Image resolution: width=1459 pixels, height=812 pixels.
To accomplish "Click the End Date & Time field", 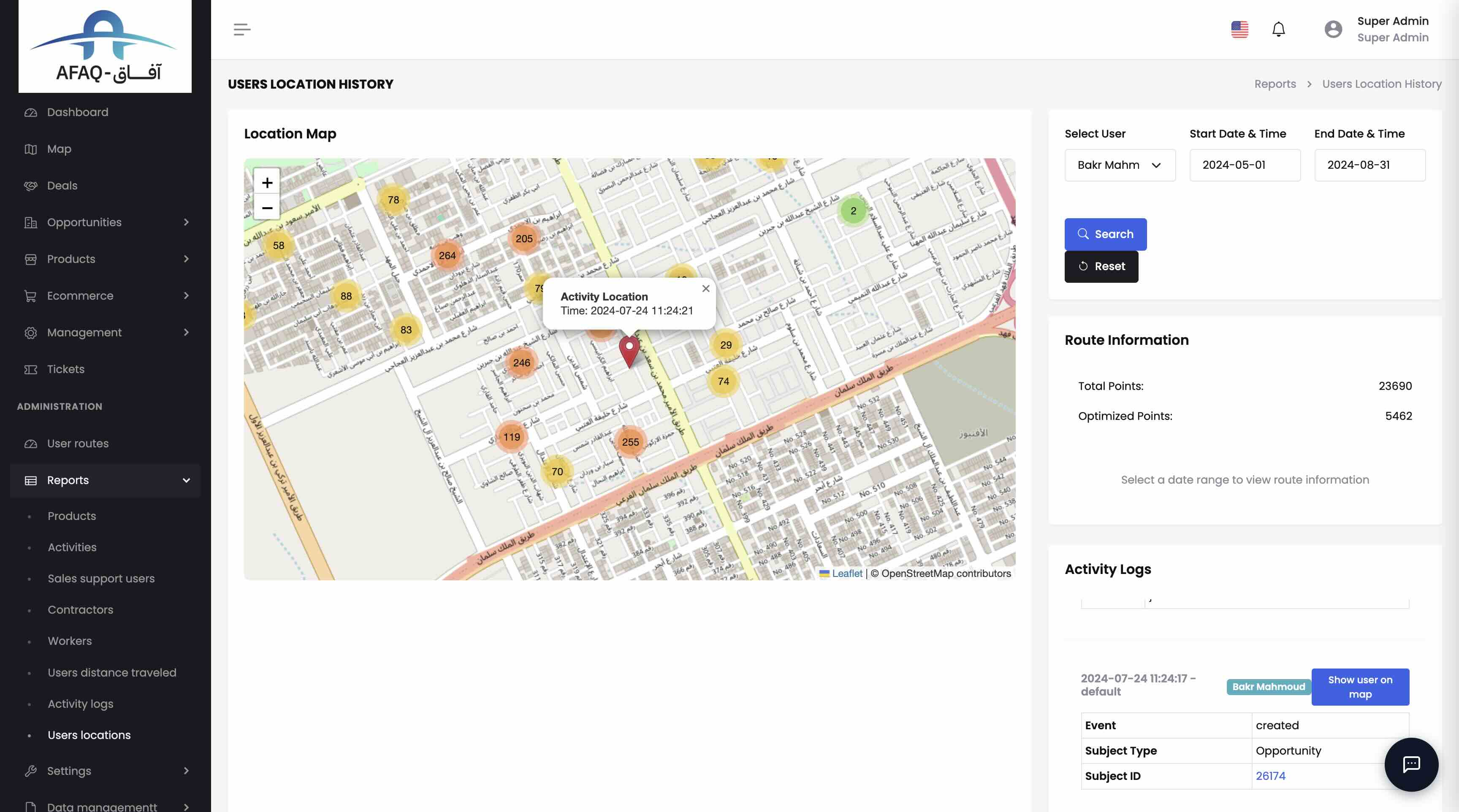I will pos(1370,165).
